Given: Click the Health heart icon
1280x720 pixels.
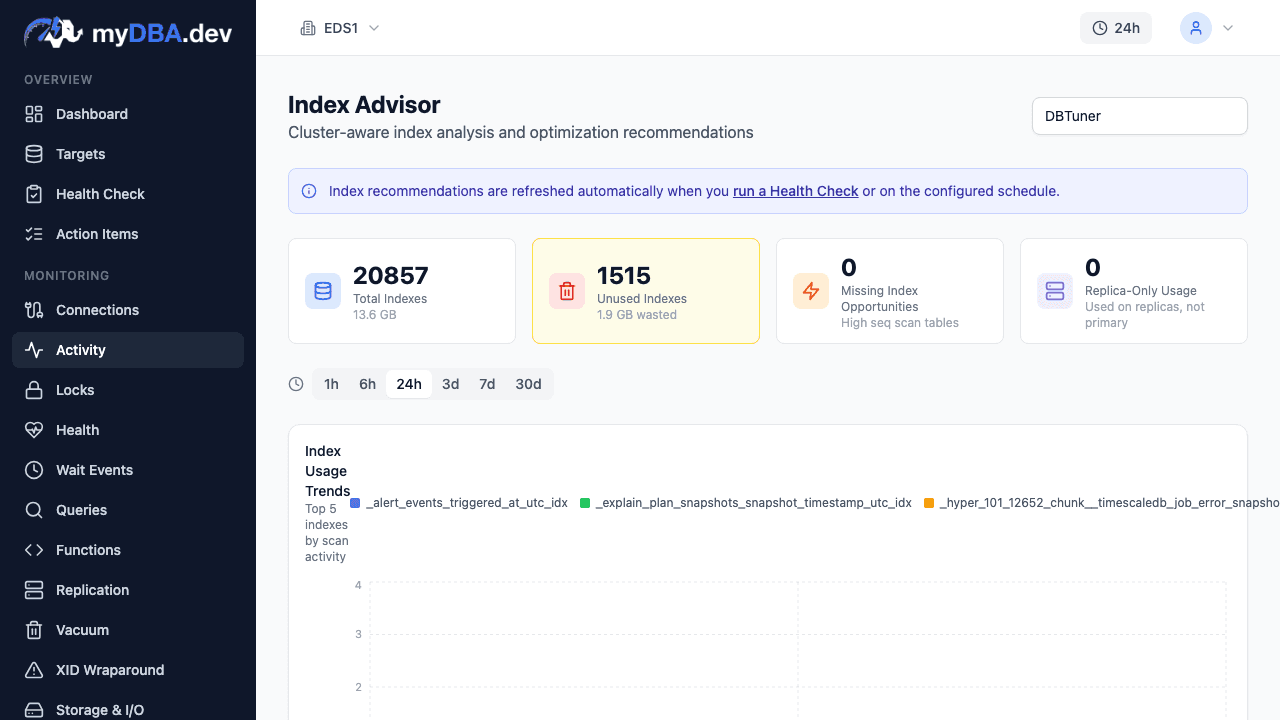Looking at the screenshot, I should (x=34, y=430).
